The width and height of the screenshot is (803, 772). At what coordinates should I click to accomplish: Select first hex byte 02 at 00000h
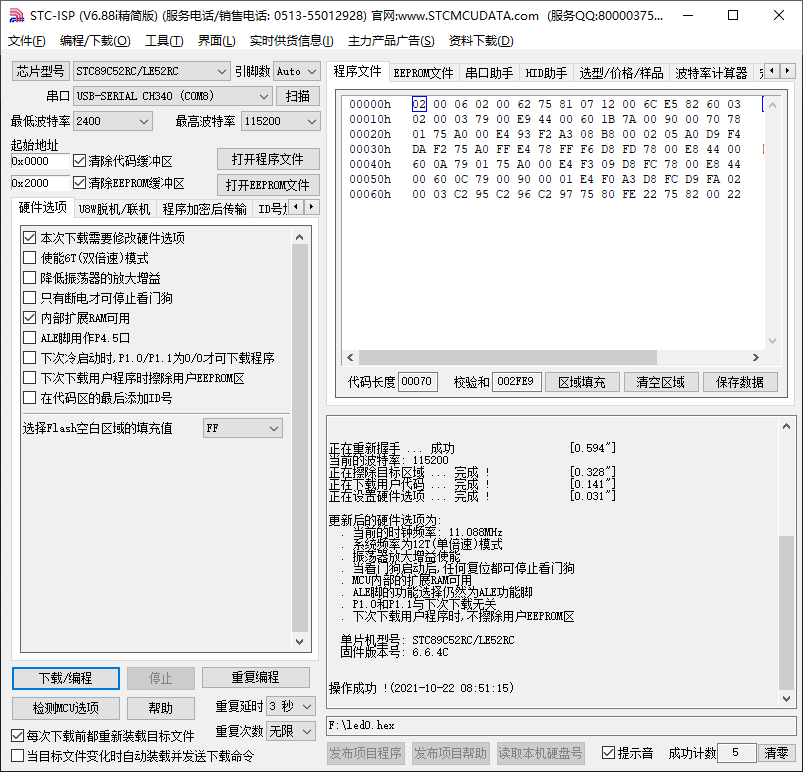tap(419, 104)
